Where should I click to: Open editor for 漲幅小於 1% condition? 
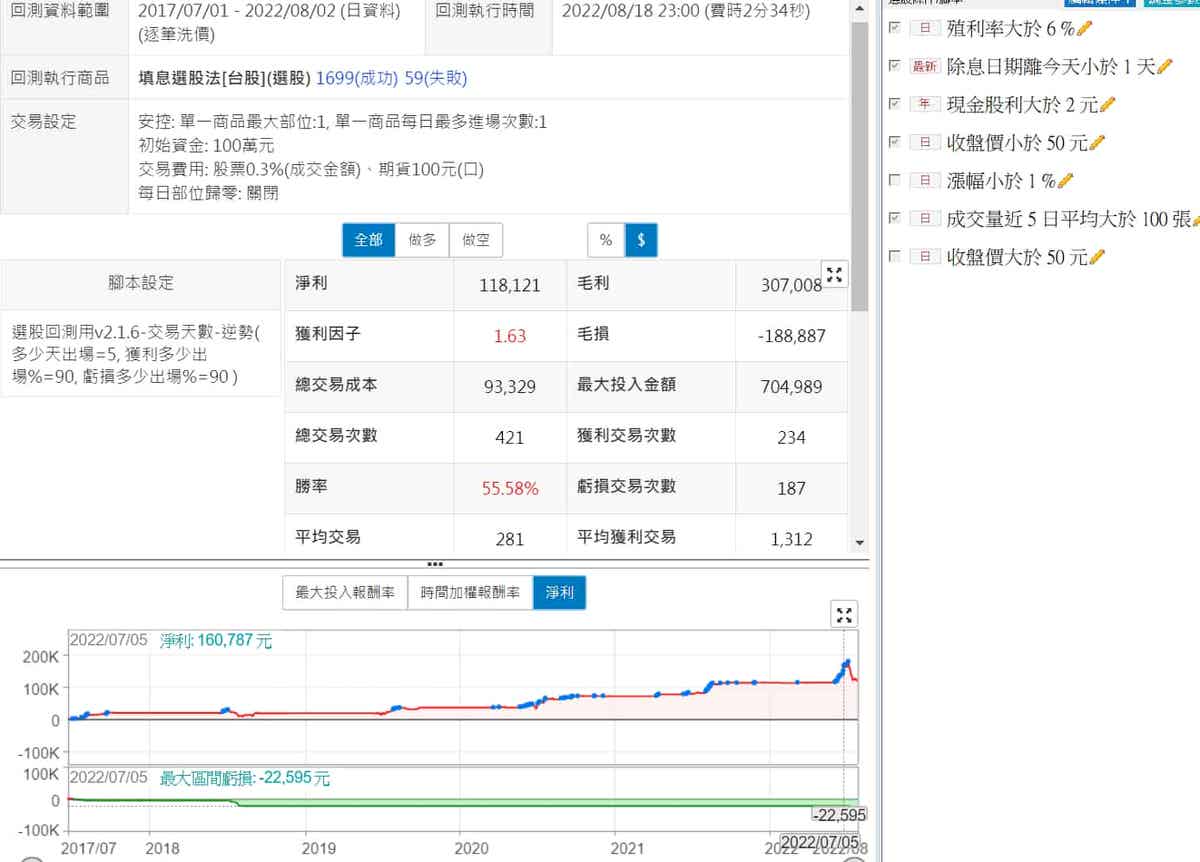pos(1065,181)
